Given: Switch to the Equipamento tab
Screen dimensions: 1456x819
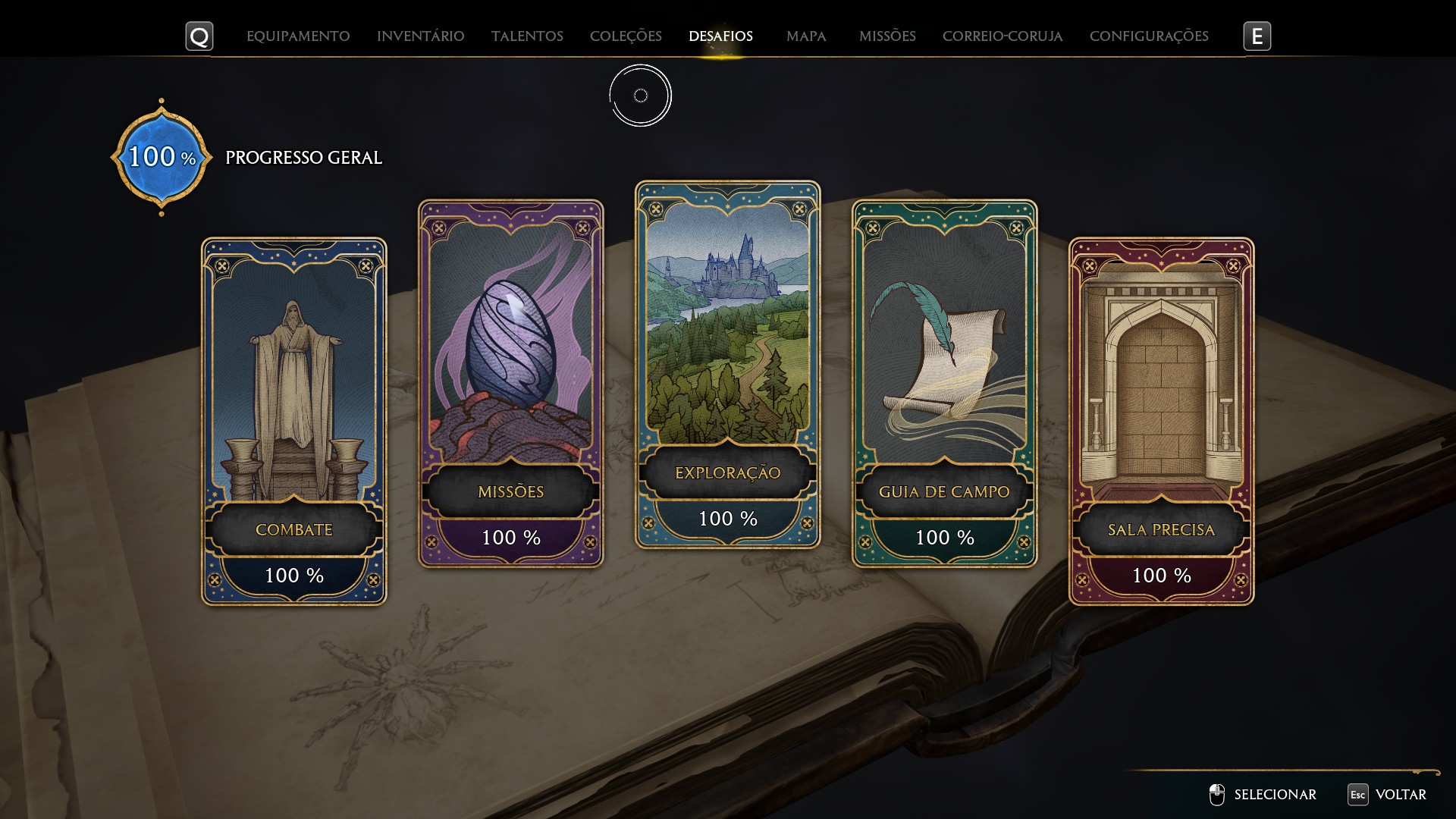Looking at the screenshot, I should pyautogui.click(x=298, y=36).
